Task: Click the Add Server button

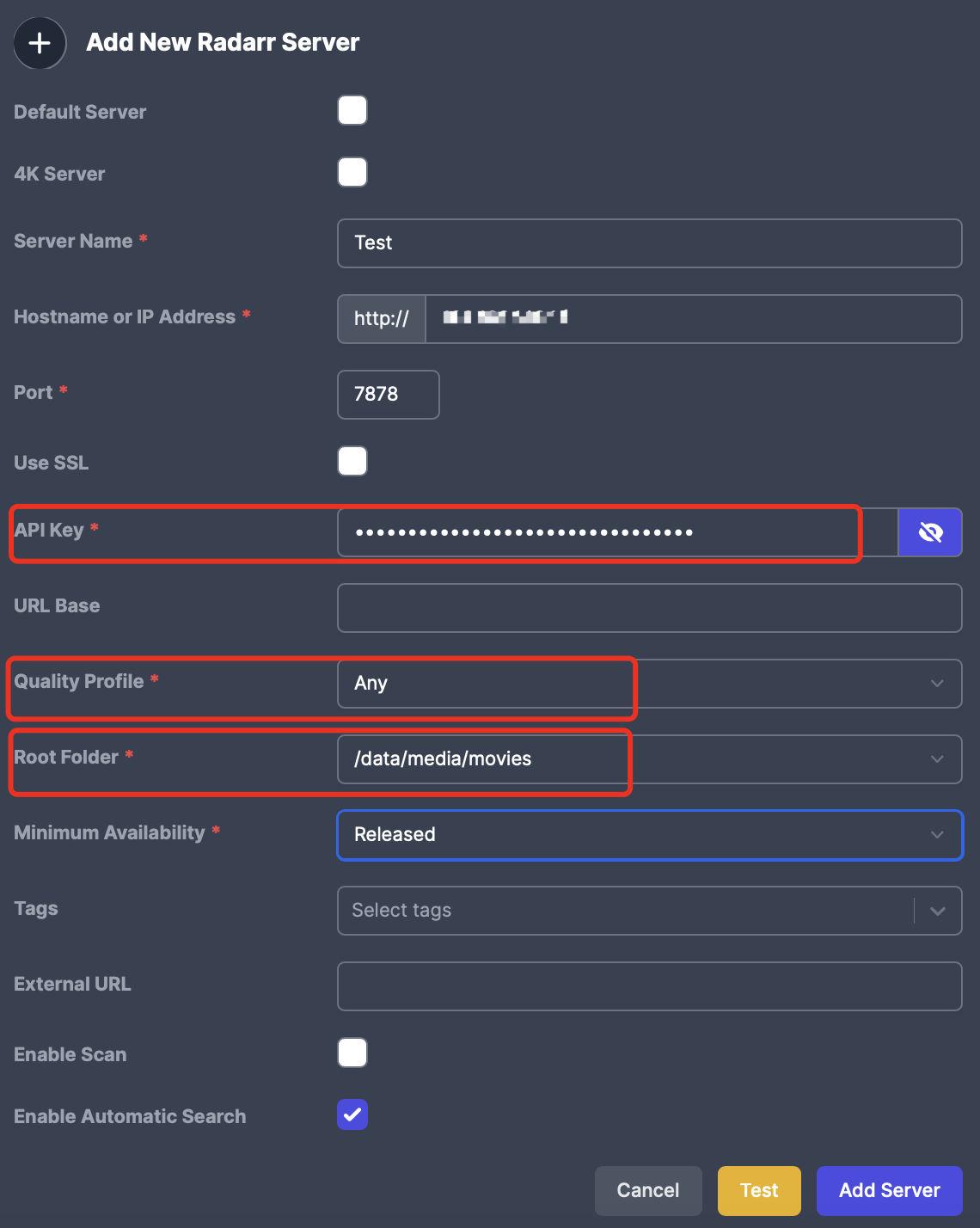Action: 889,1191
